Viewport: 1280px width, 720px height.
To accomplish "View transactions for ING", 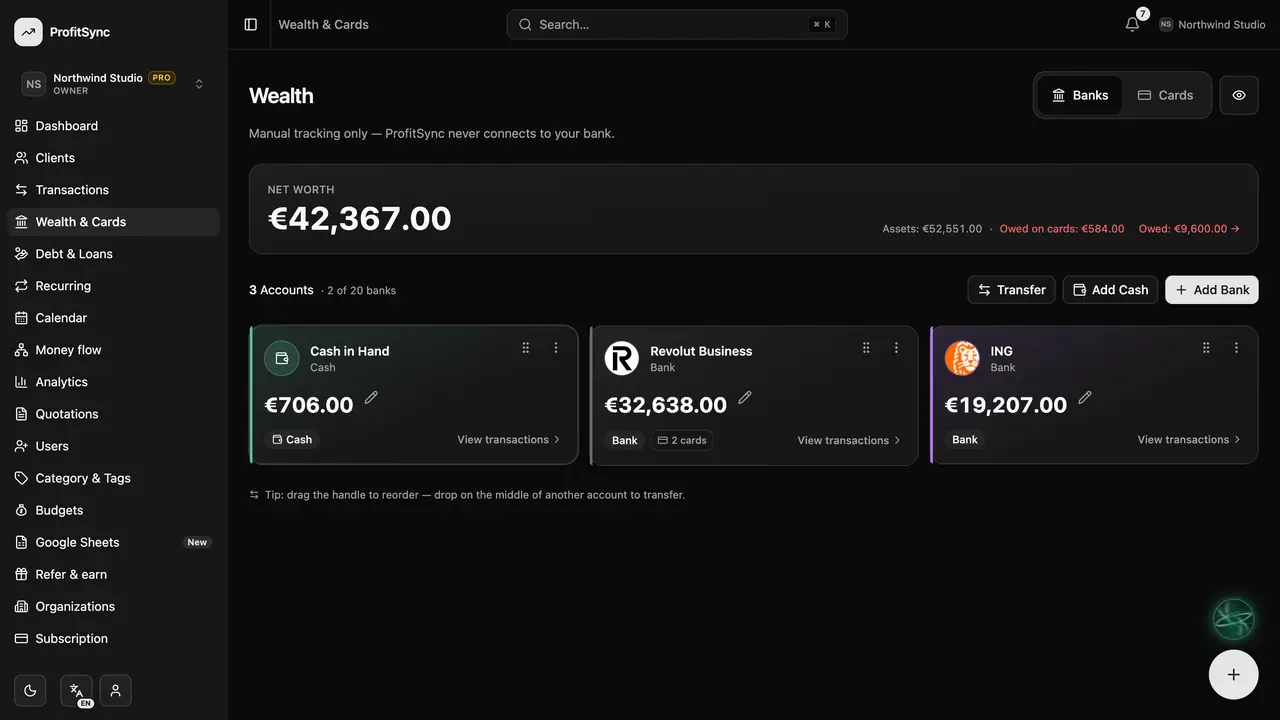I will tap(1189, 440).
